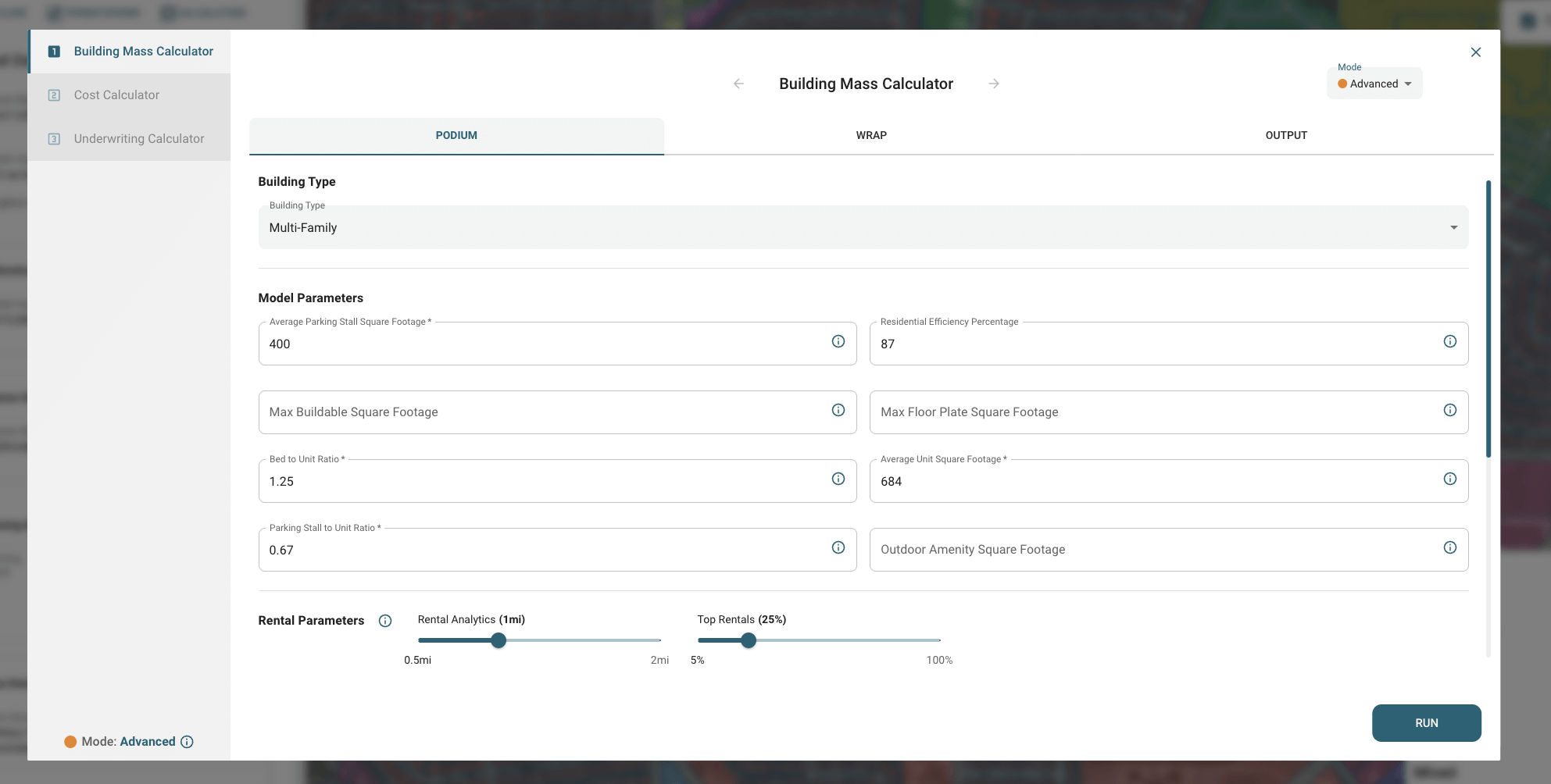Screen dimensions: 1551x784
Task: Click info icon beside Mode: Advanced footer
Action: tap(187, 742)
